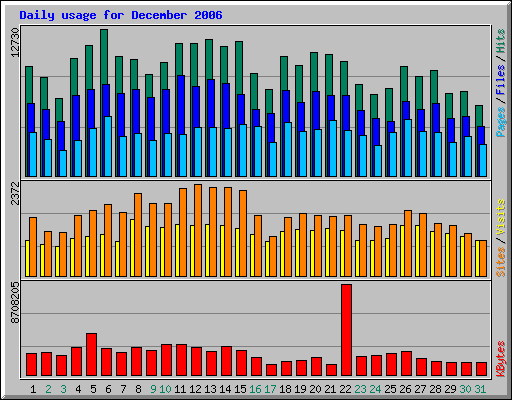Select the red KBytes bar for day 5
Image resolution: width=512 pixels, height=400 pixels.
(x=91, y=354)
